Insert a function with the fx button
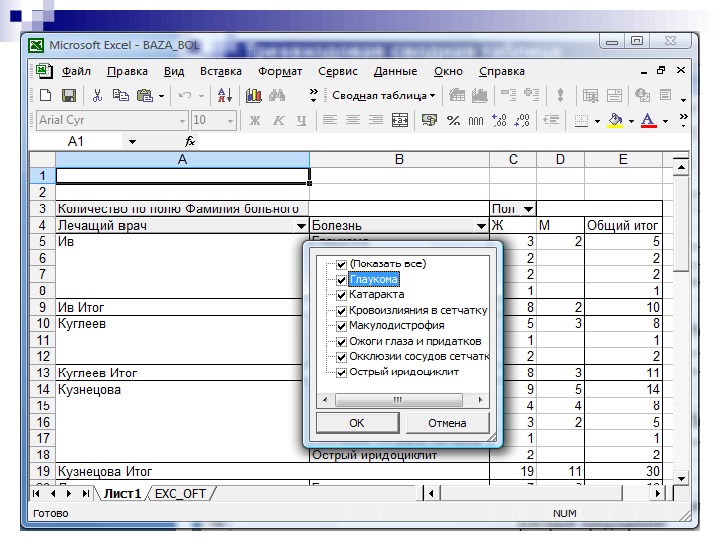 coord(190,141)
